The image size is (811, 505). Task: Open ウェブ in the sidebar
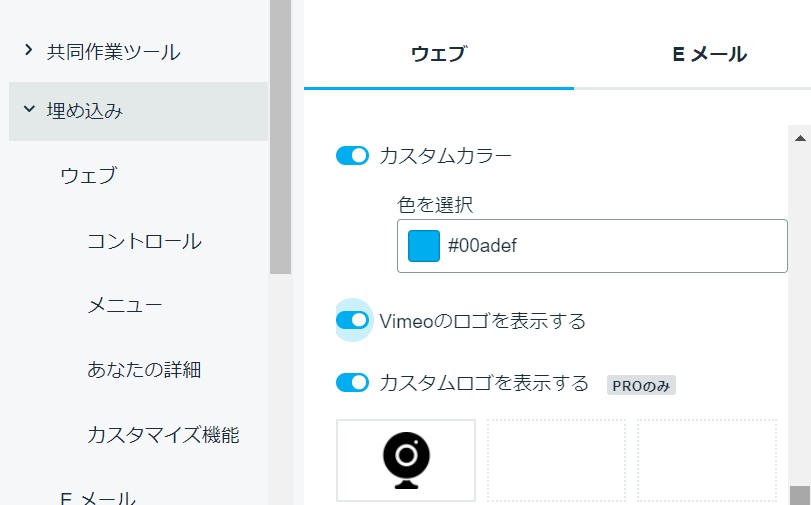point(89,175)
